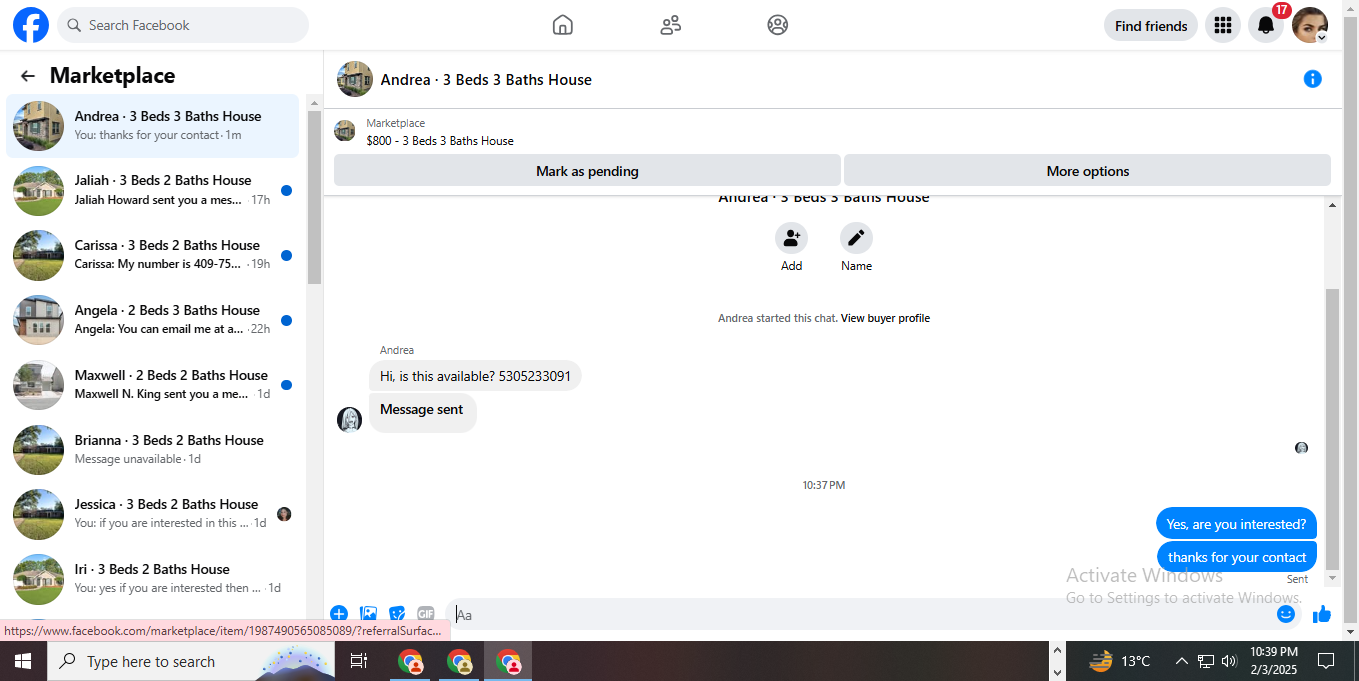Choose a sticker in composer

(x=397, y=614)
